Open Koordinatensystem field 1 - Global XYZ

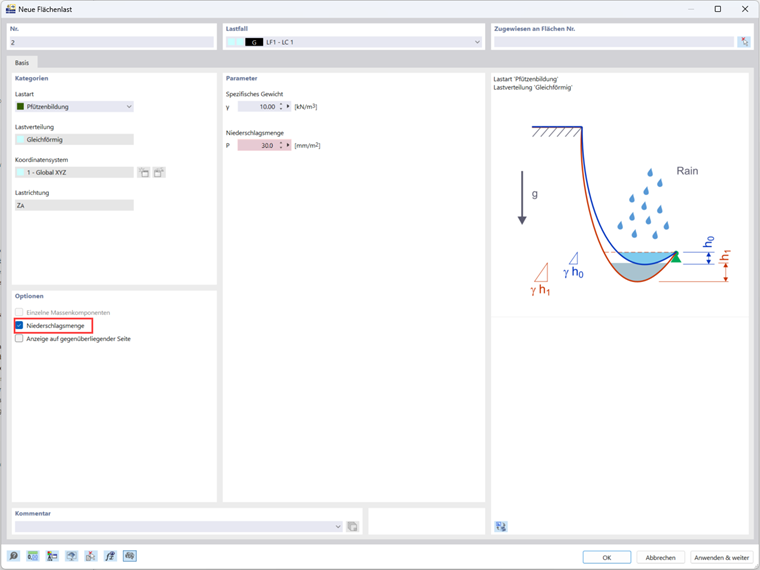coord(74,173)
